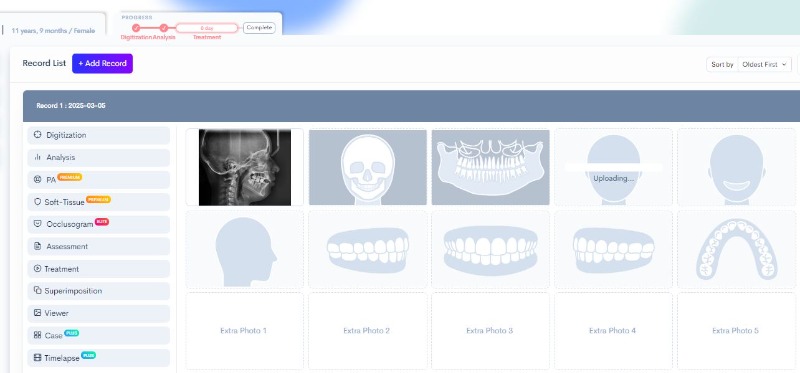Click the Record 1 : 2025-03-05 header
800x373 pixels.
411,106
